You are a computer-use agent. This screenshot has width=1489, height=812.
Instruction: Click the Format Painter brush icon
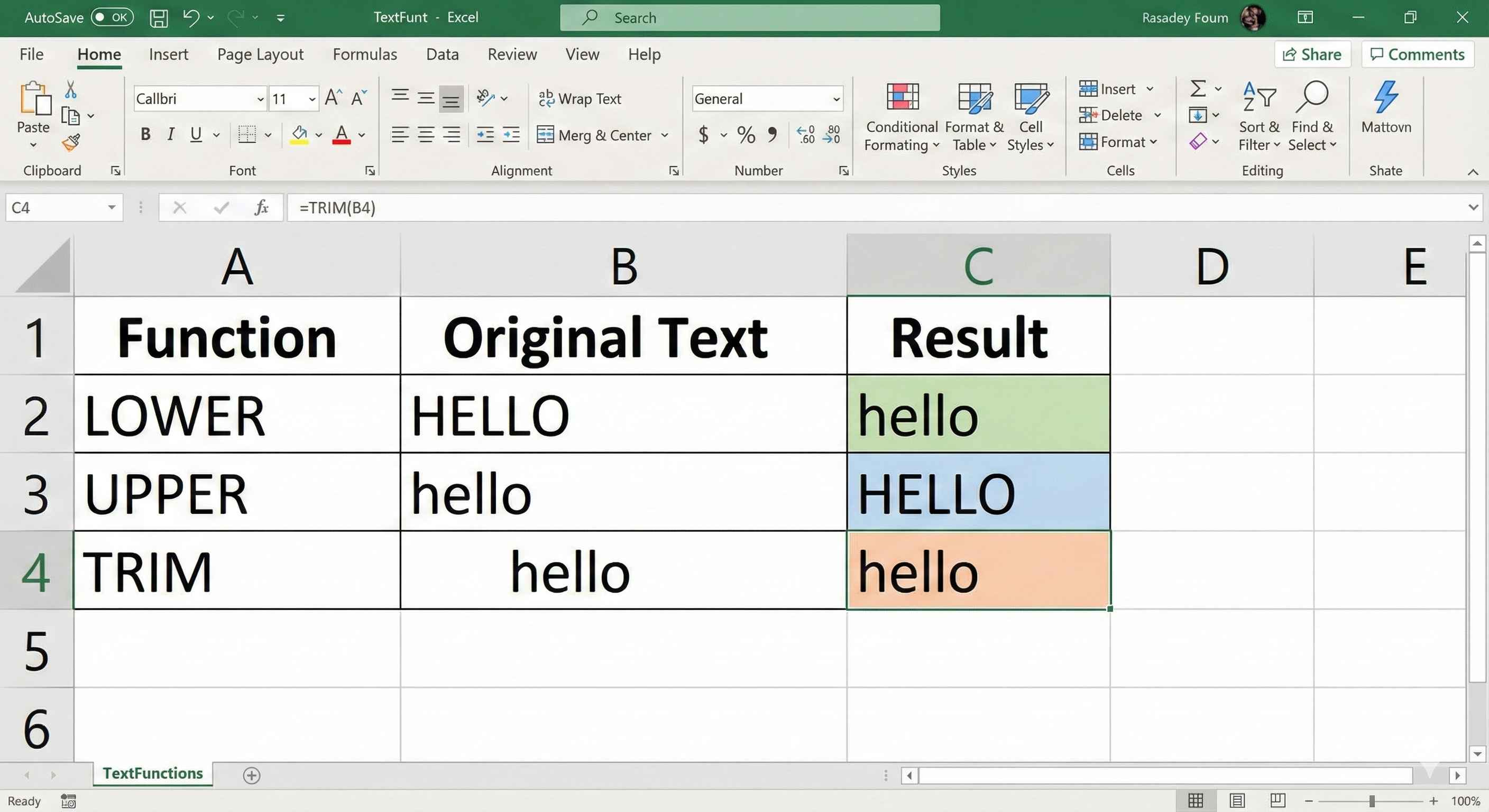[71, 142]
